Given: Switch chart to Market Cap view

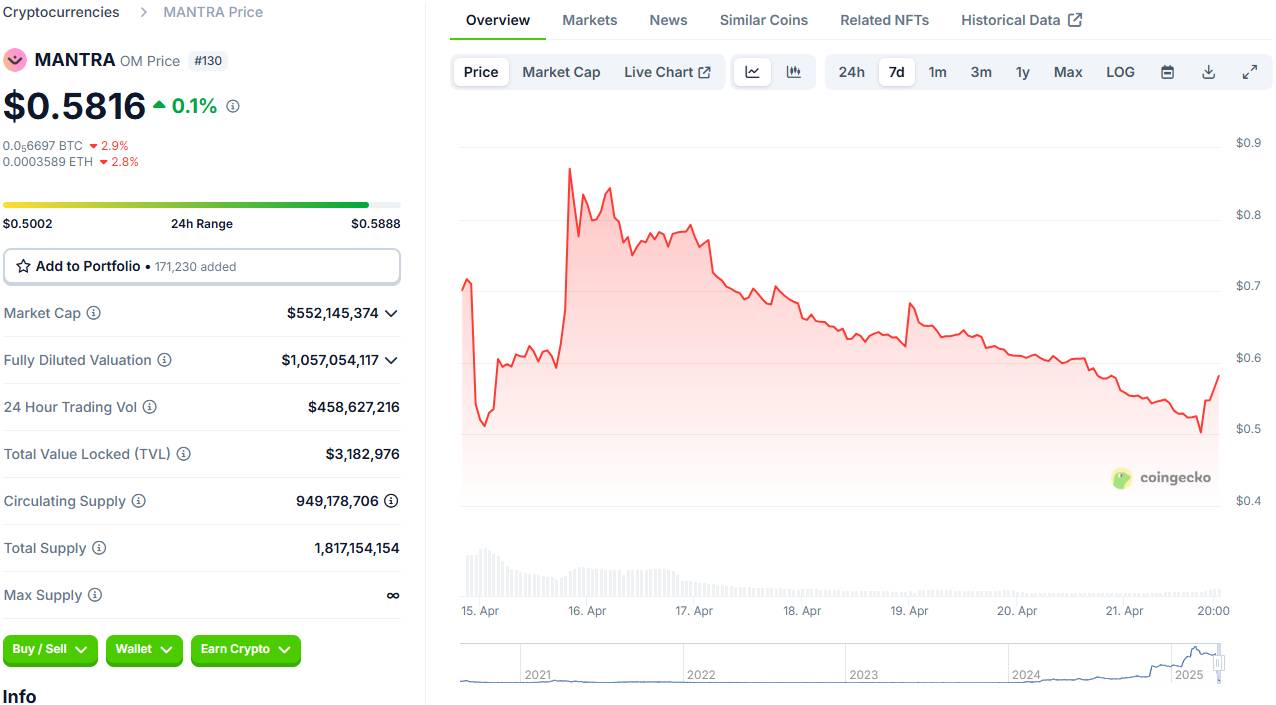Looking at the screenshot, I should pyautogui.click(x=561, y=72).
